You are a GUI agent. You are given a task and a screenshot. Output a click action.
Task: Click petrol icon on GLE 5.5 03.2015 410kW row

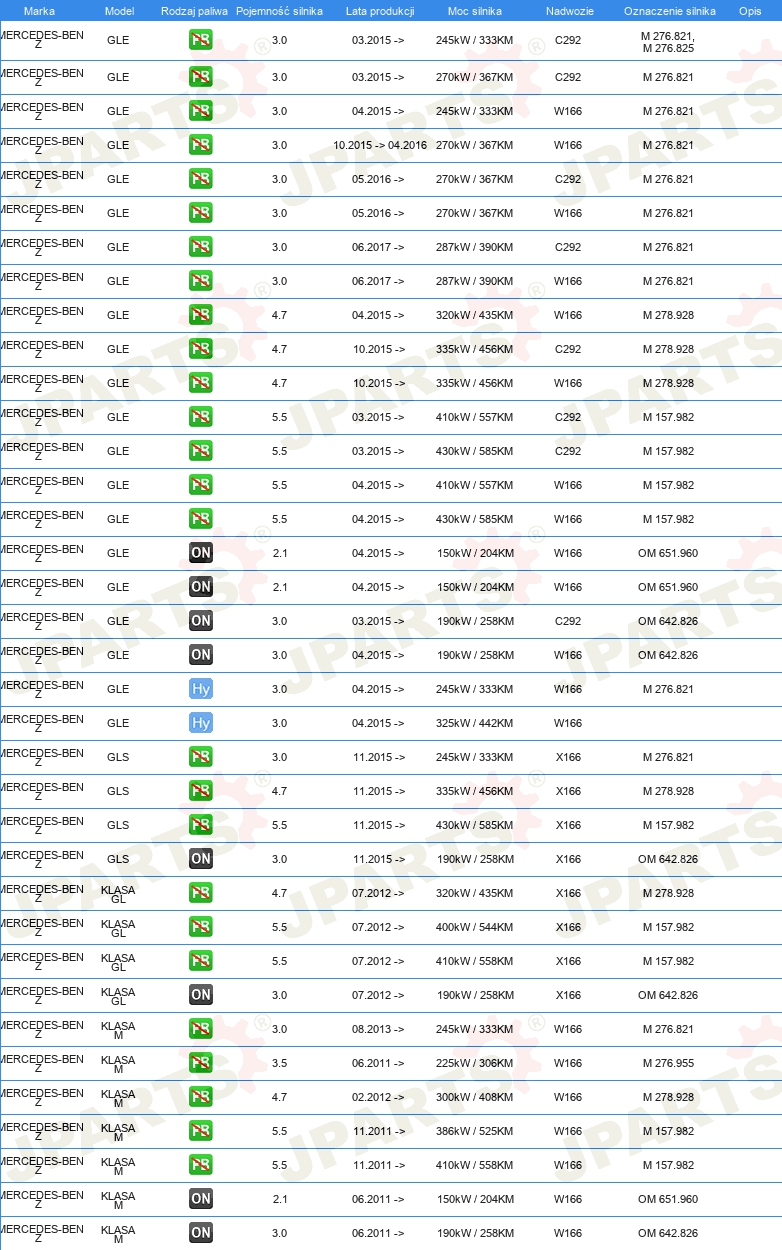[201, 417]
